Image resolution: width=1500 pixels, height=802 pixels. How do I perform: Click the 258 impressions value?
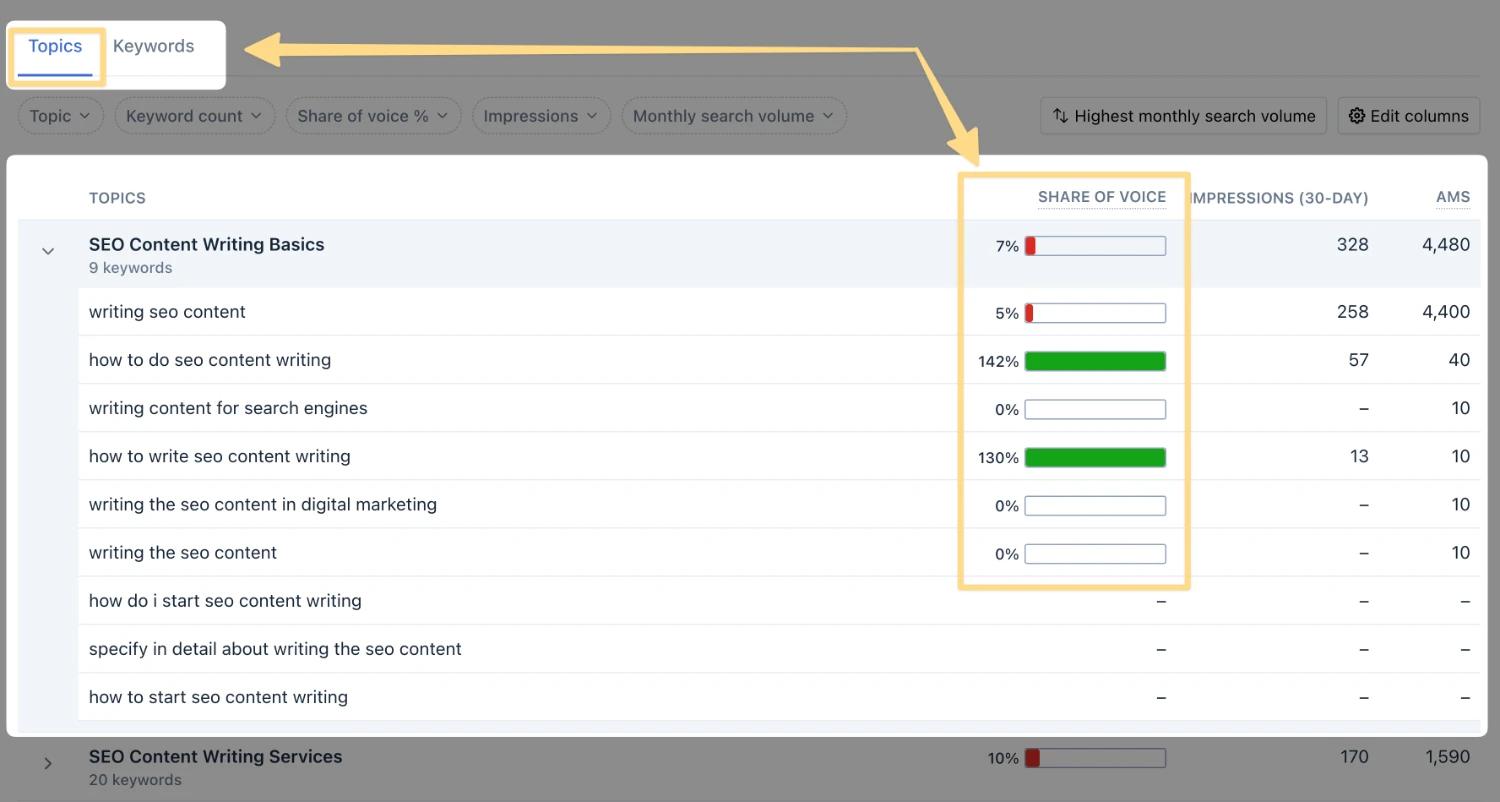click(x=1352, y=312)
